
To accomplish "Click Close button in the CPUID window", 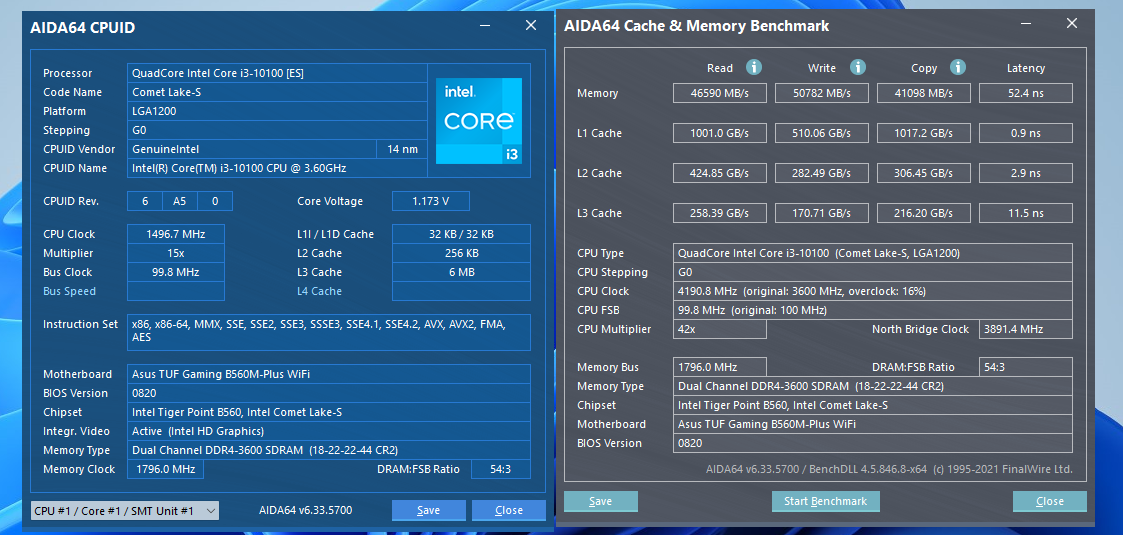I will coord(509,511).
